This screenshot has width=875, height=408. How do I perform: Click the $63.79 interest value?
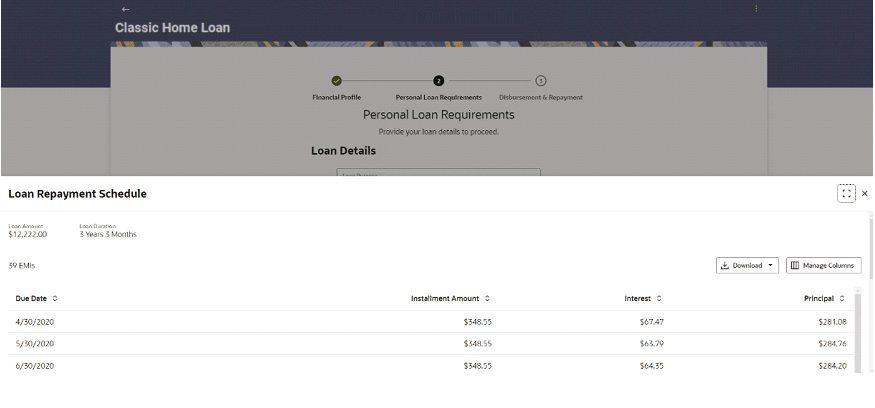click(x=652, y=344)
